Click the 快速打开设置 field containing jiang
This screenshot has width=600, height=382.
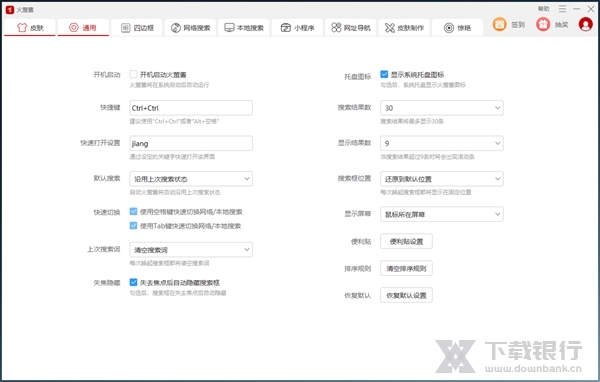pos(191,143)
